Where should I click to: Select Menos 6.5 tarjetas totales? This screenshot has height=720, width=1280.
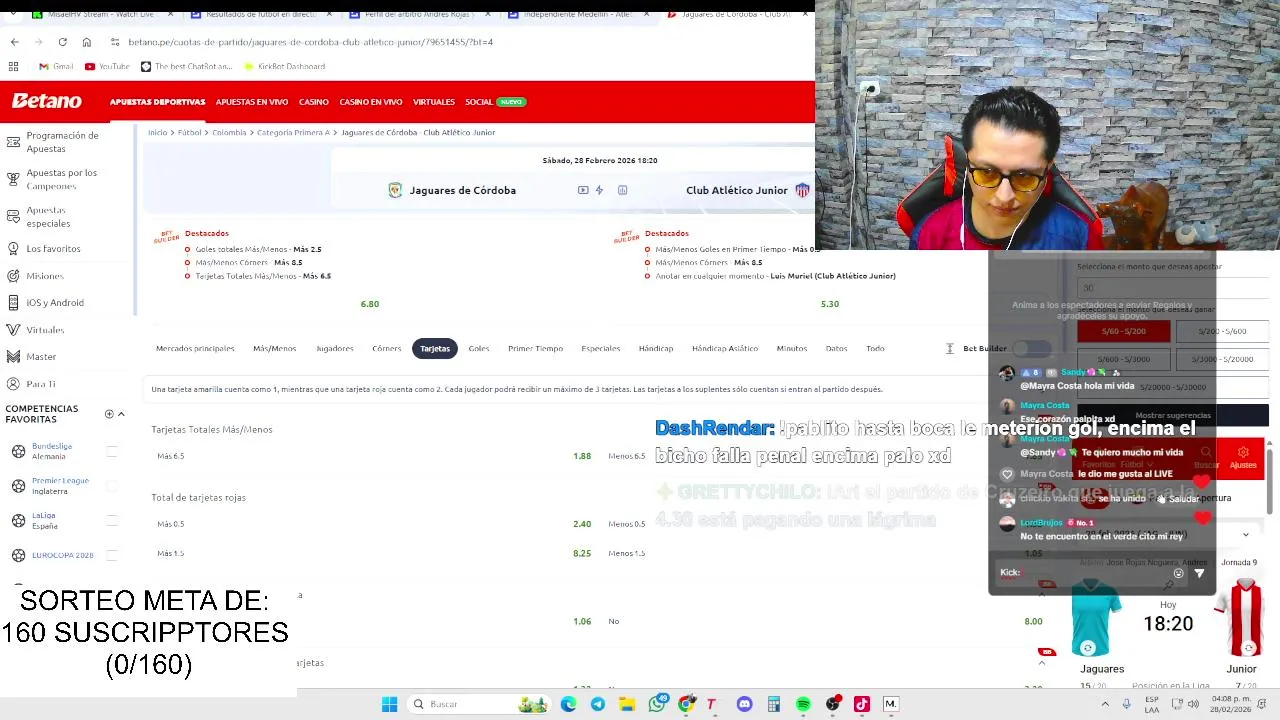coord(627,456)
